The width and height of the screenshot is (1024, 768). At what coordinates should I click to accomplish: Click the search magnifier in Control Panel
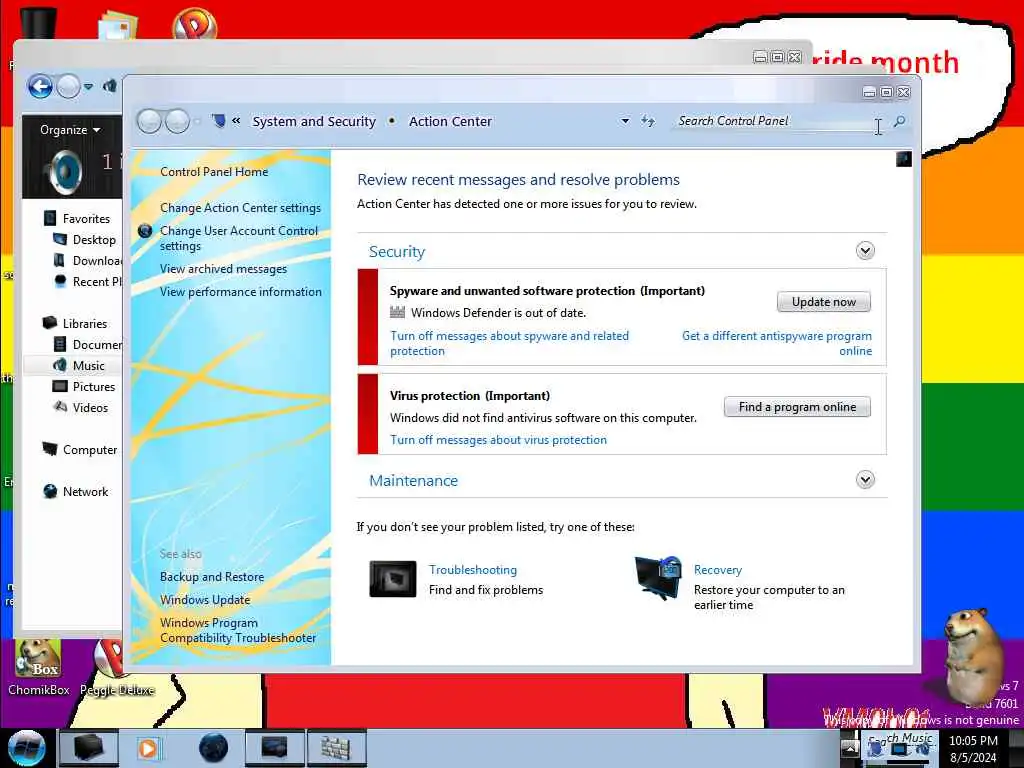click(x=900, y=121)
